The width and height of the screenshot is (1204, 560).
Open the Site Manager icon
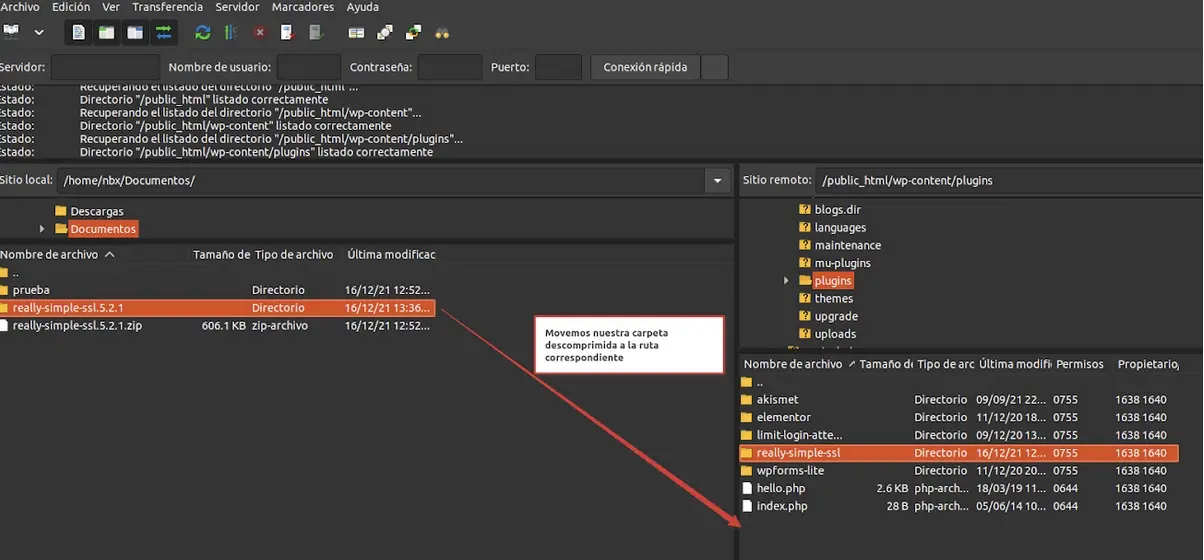click(x=10, y=32)
